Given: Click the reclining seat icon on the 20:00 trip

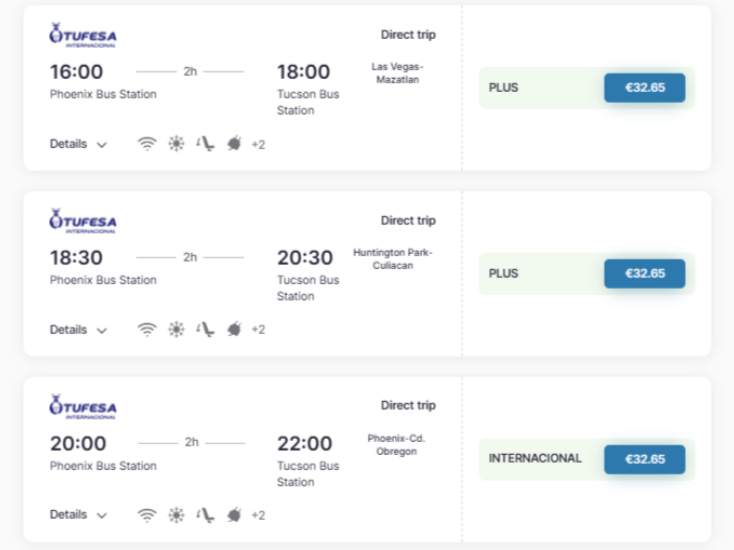Looking at the screenshot, I should [x=205, y=515].
